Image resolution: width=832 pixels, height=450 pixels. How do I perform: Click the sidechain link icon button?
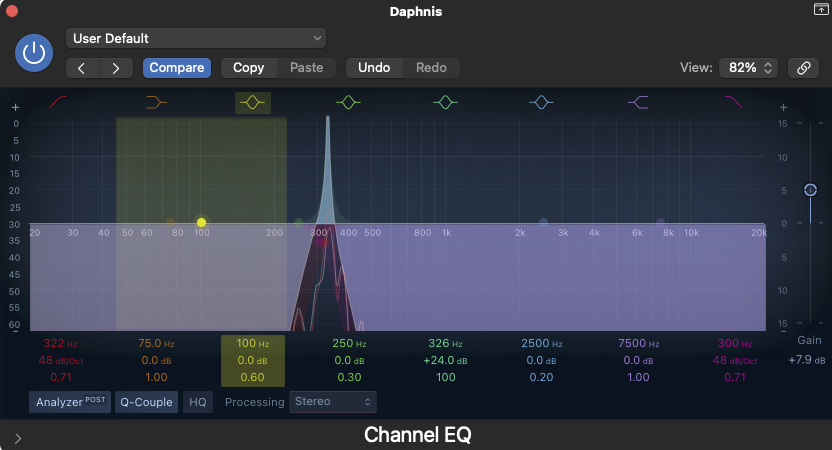[x=802, y=68]
